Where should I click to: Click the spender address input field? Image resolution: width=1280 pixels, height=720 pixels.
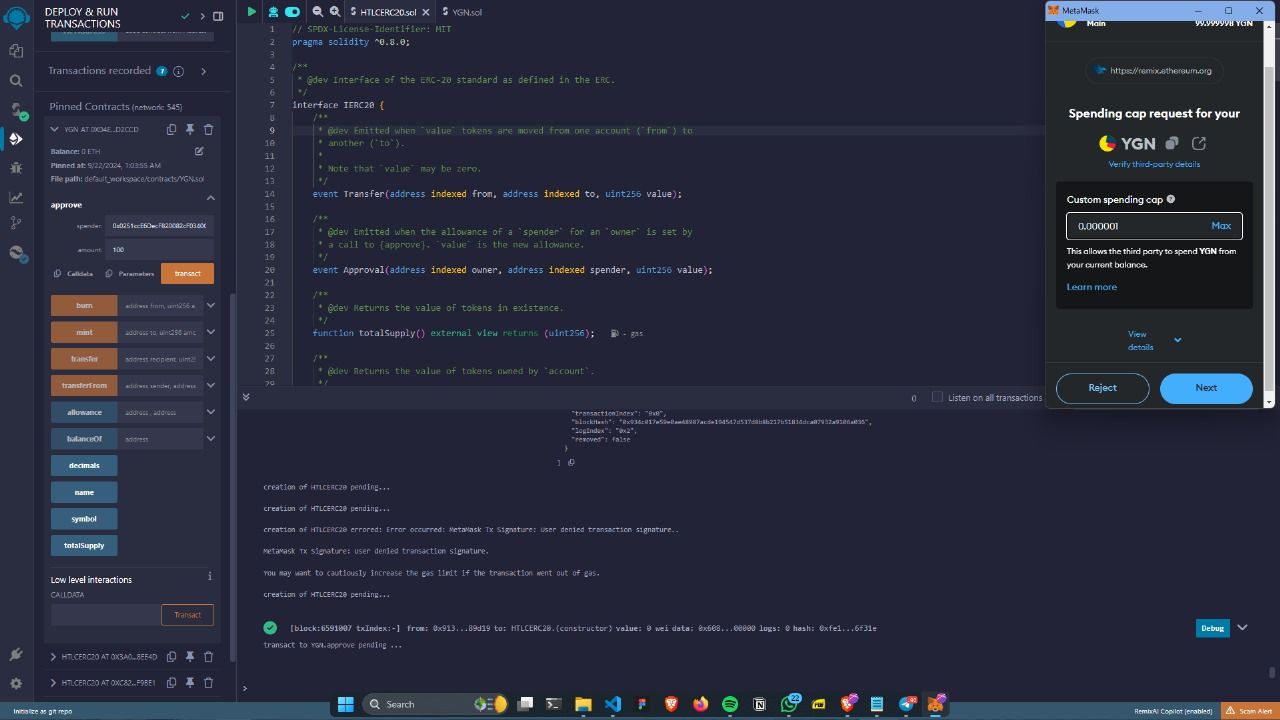click(160, 226)
